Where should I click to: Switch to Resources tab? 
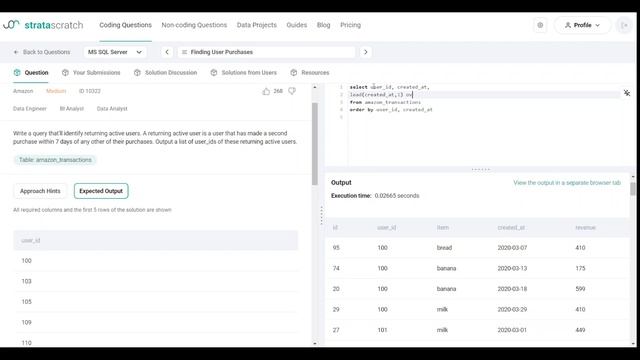[x=310, y=73]
